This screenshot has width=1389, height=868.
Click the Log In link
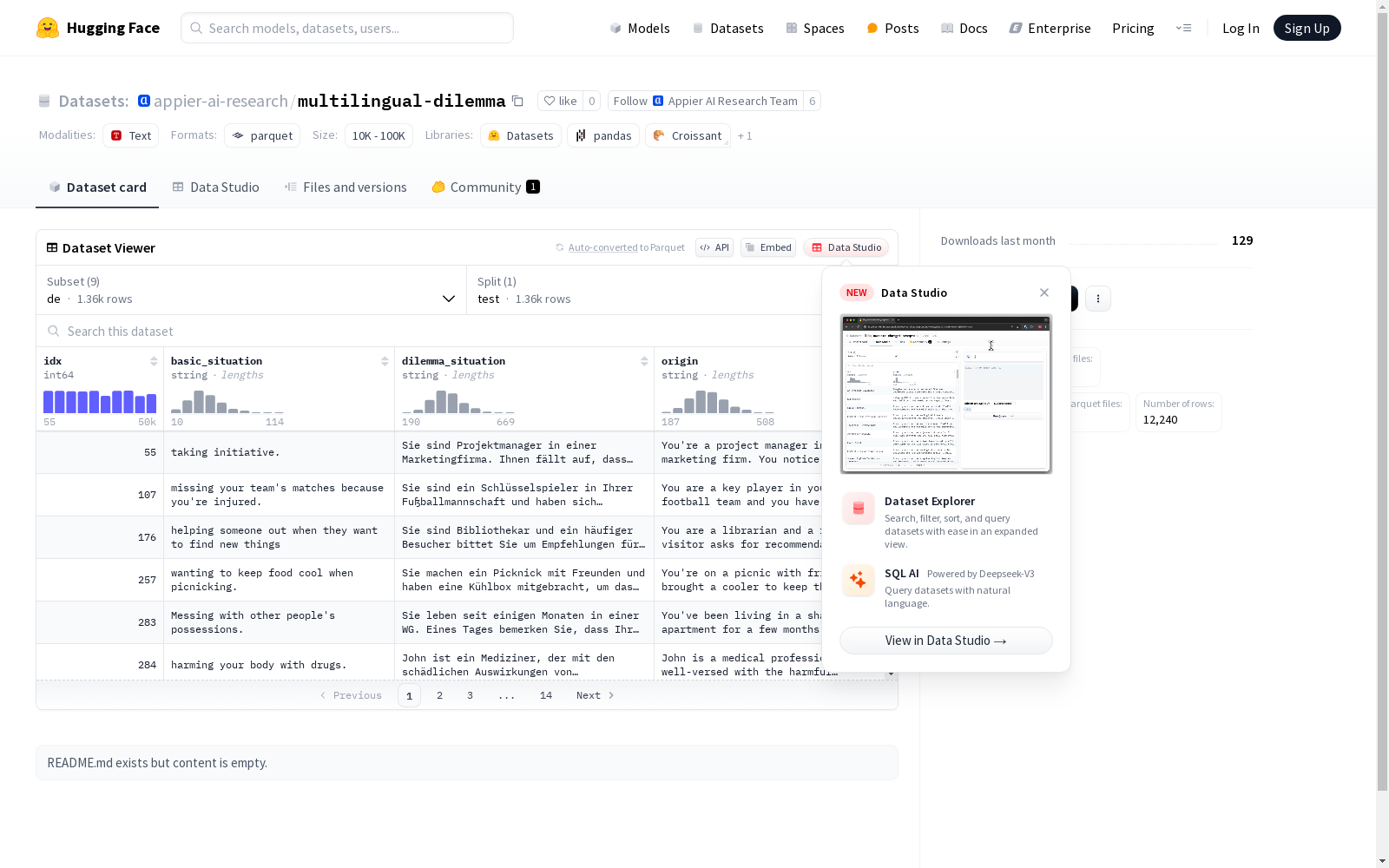(1241, 28)
